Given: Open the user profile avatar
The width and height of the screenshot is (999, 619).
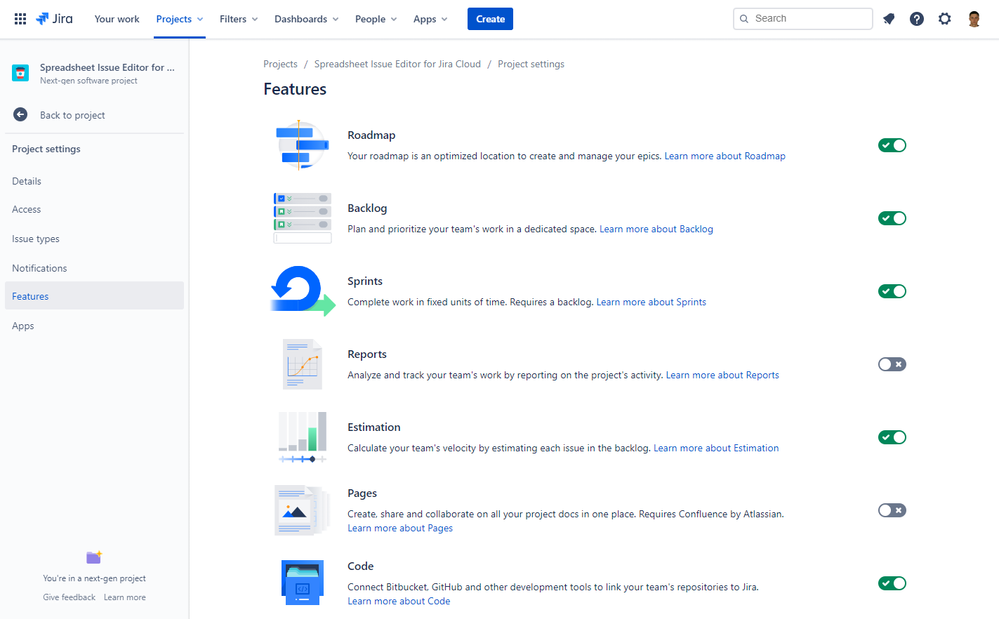Looking at the screenshot, I should coord(974,19).
